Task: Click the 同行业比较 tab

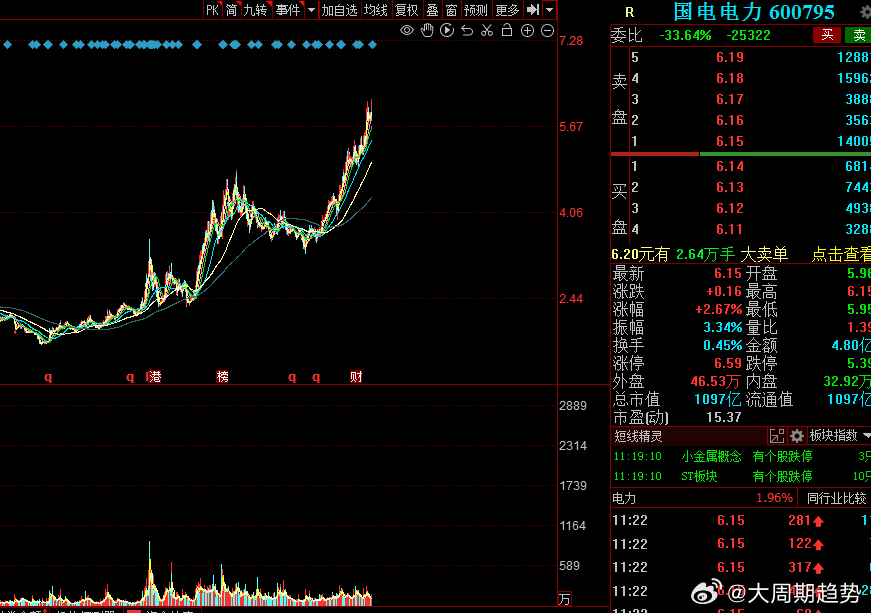Action: (836, 498)
